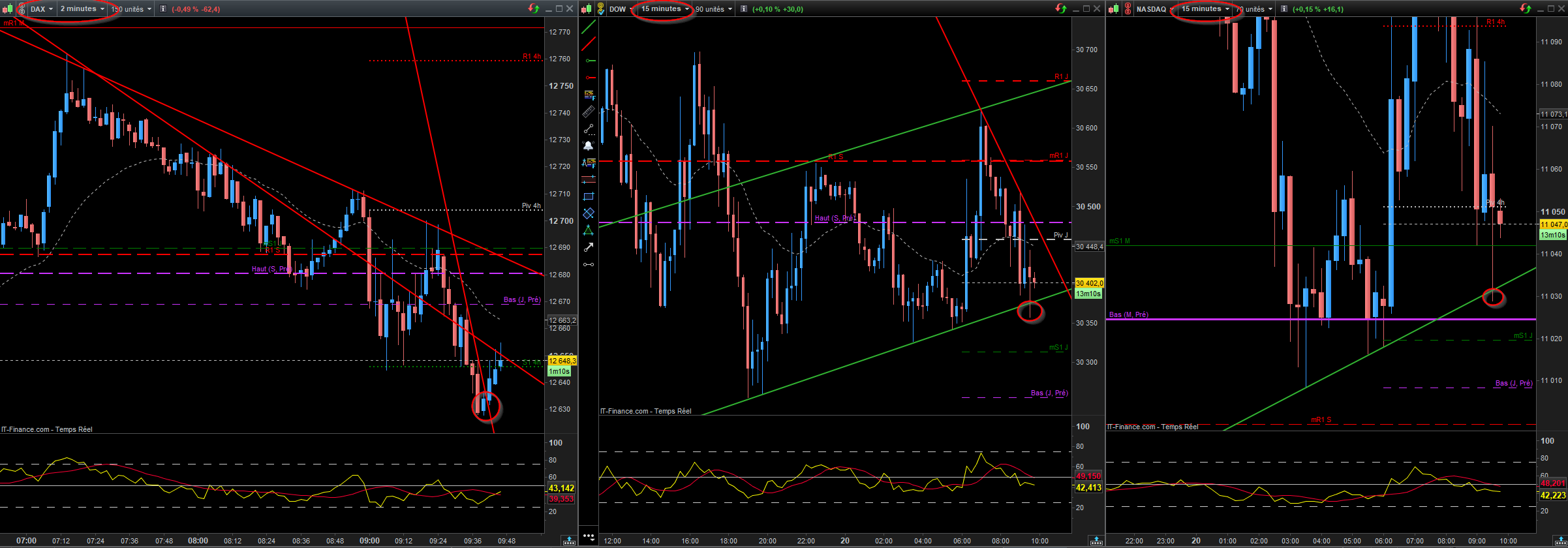Select the green trend line drawing tool
Viewport: 1568px width, 548px height.
[x=589, y=27]
